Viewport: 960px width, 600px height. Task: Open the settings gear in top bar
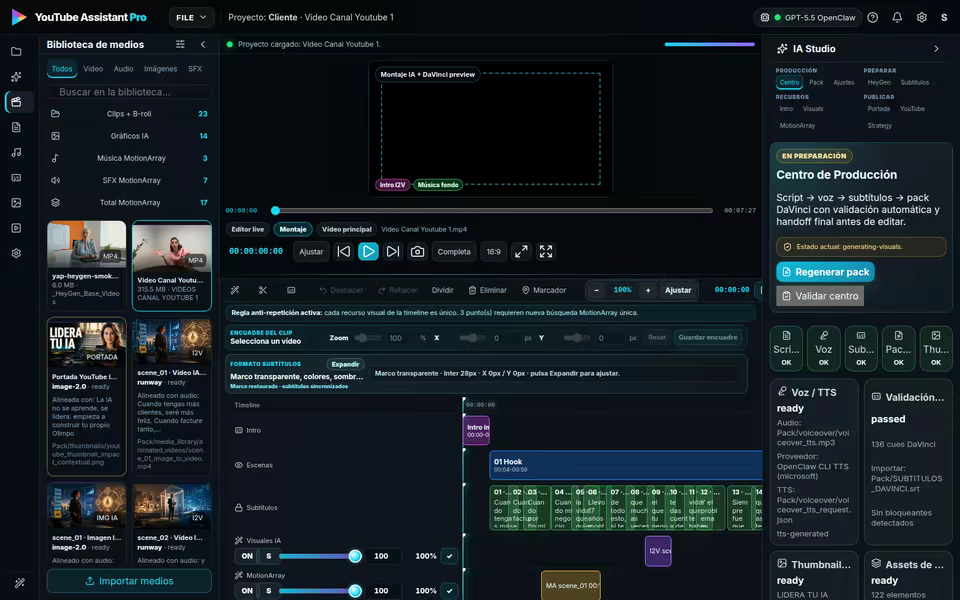click(921, 18)
